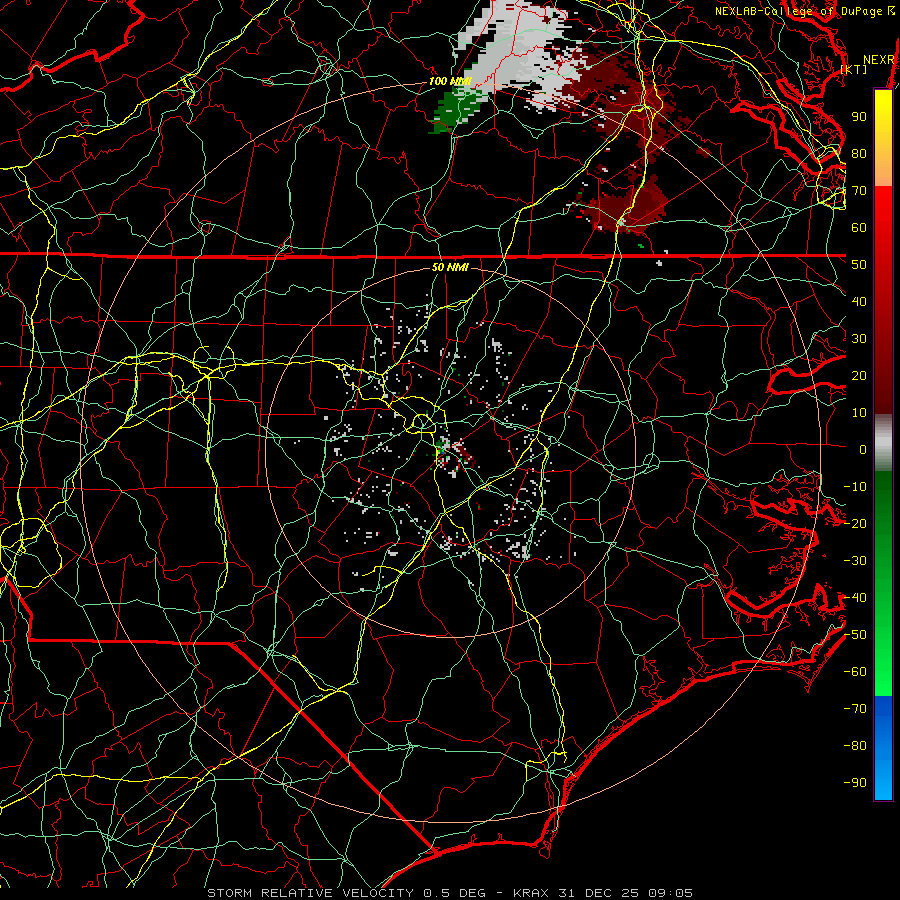The width and height of the screenshot is (900, 900).
Task: Click the 10 value on velocity scale
Action: pyautogui.click(x=859, y=413)
